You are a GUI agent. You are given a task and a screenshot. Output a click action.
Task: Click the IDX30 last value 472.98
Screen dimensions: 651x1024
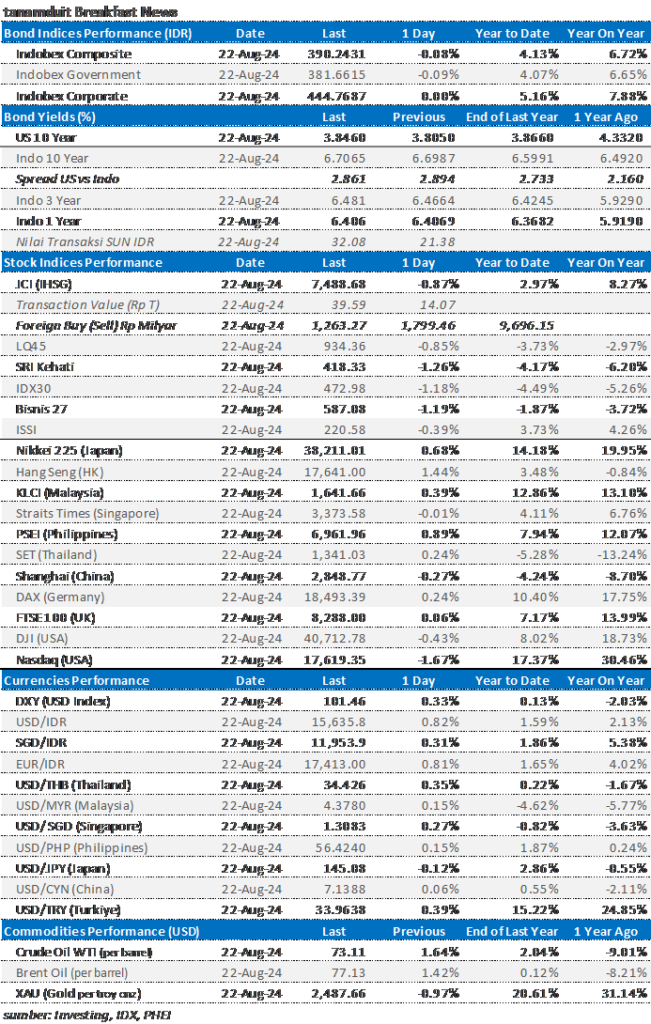coord(333,388)
